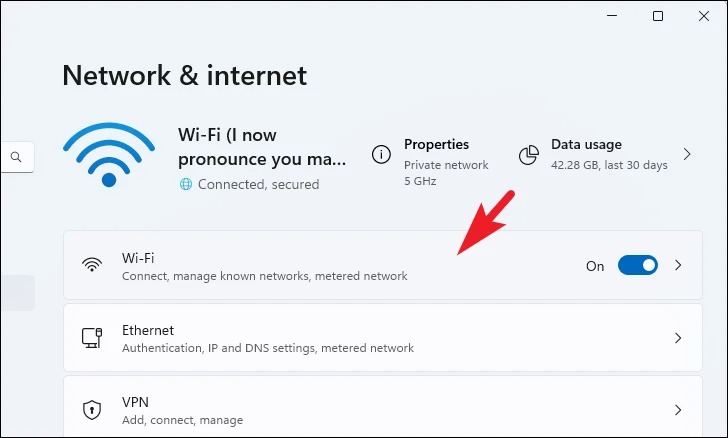Click the Properties info circle icon
The height and width of the screenshot is (438, 728).
click(x=381, y=154)
